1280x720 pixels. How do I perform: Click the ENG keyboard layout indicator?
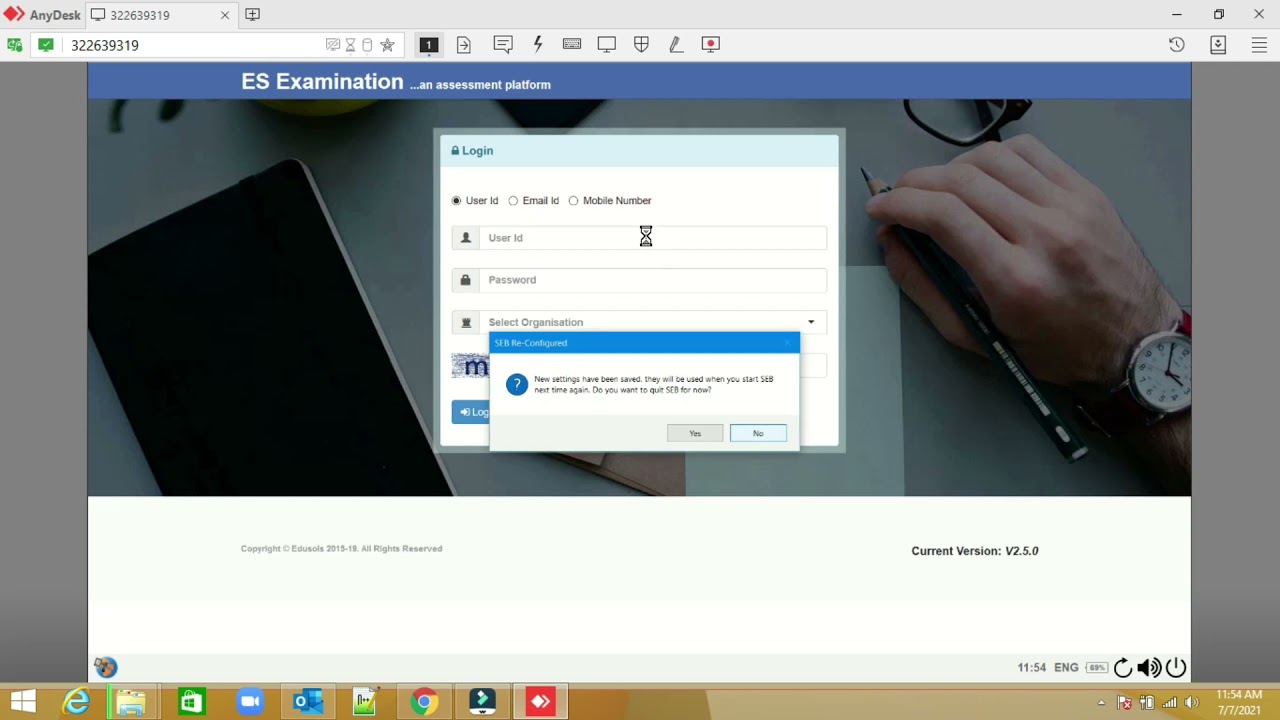click(x=1066, y=668)
